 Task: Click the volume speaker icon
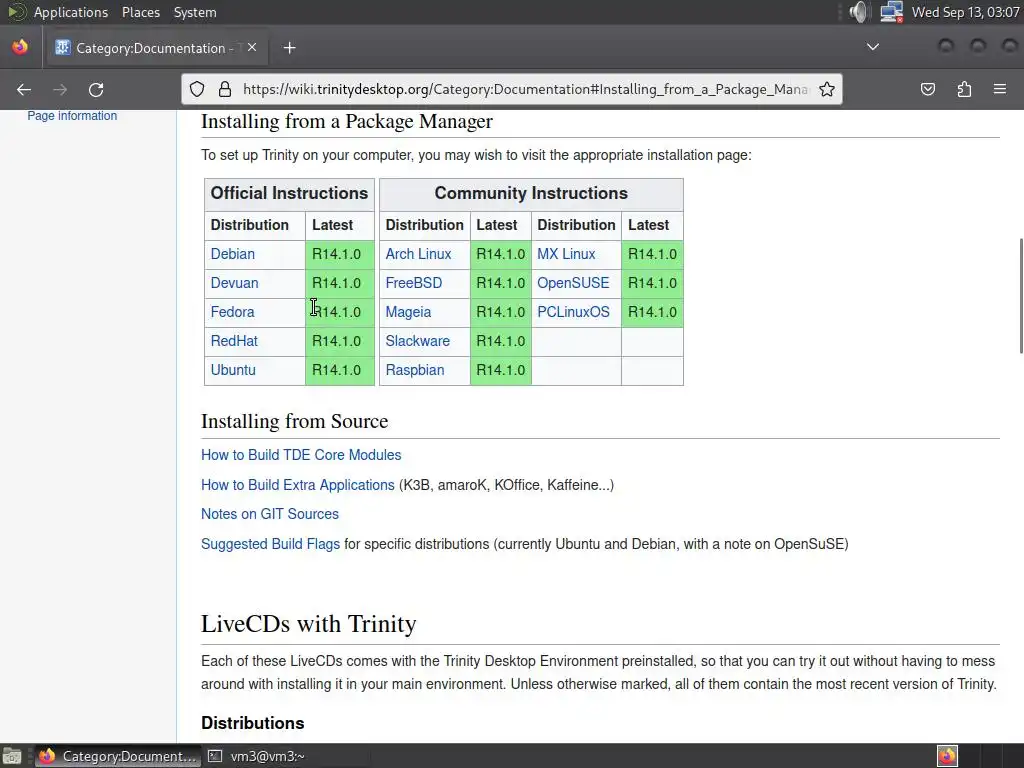pyautogui.click(x=859, y=12)
